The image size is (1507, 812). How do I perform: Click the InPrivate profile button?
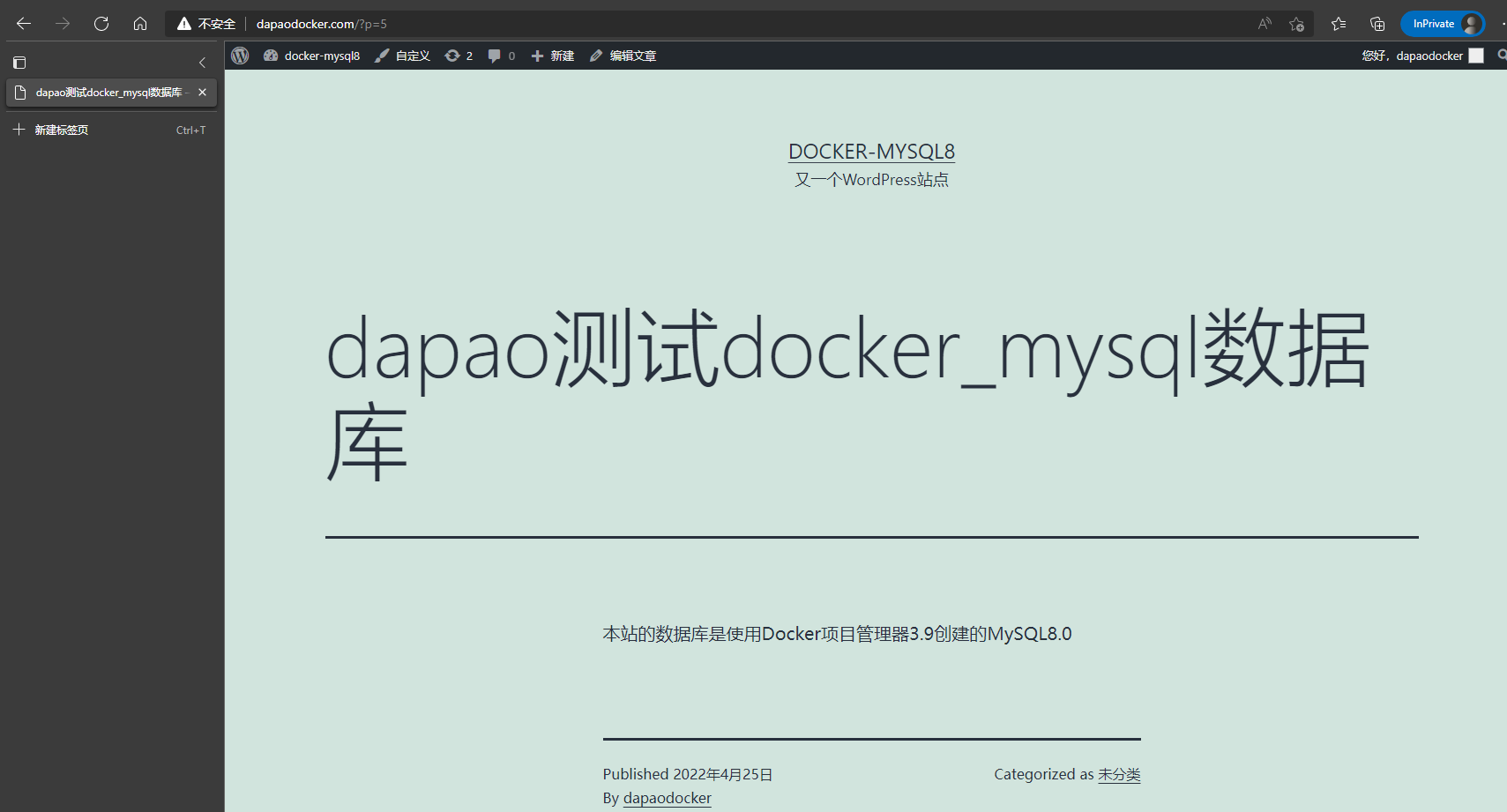[1443, 24]
